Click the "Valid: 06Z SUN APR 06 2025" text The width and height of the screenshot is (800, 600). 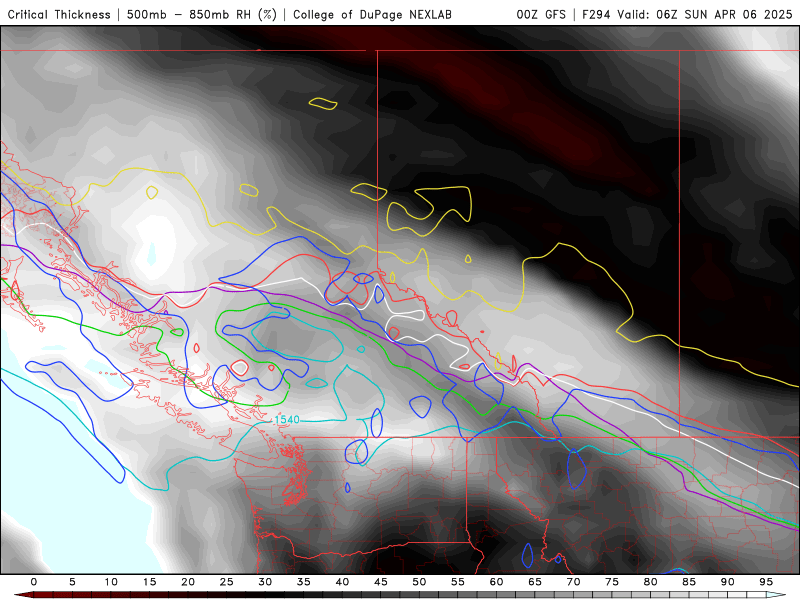pos(705,14)
